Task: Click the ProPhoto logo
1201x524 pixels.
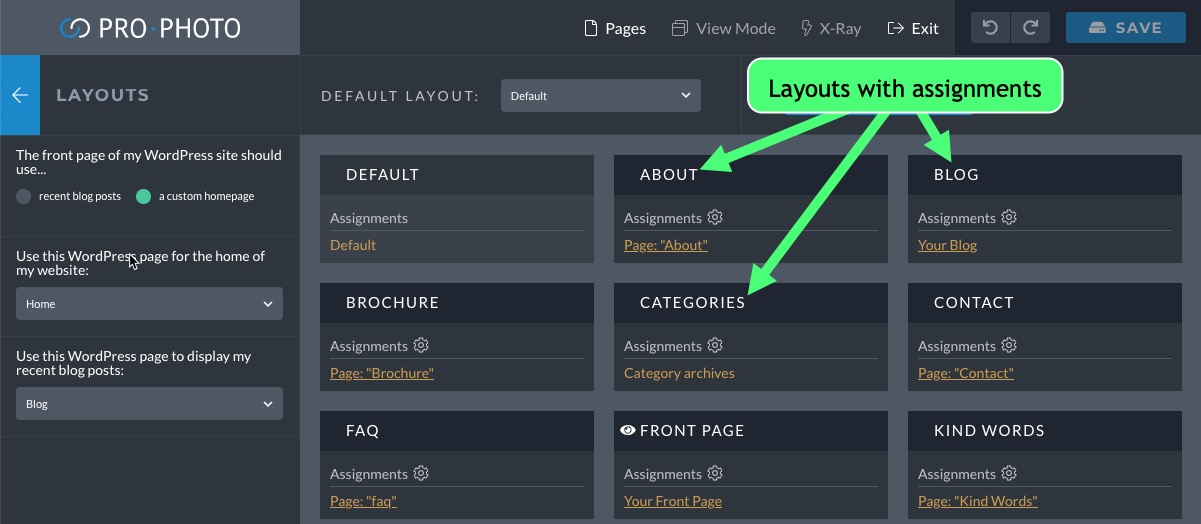Action: tap(150, 28)
